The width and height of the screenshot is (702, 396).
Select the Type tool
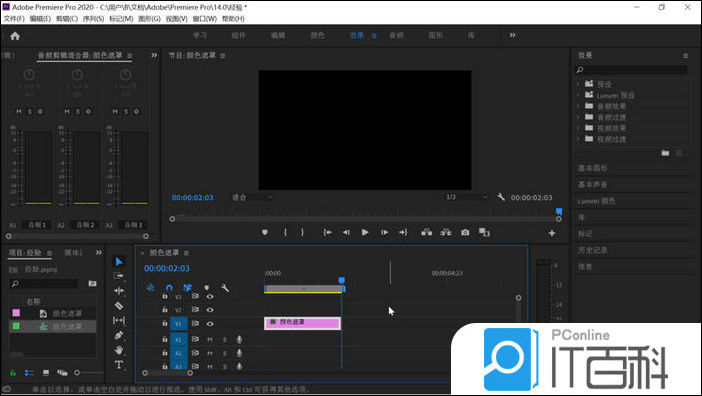119,365
